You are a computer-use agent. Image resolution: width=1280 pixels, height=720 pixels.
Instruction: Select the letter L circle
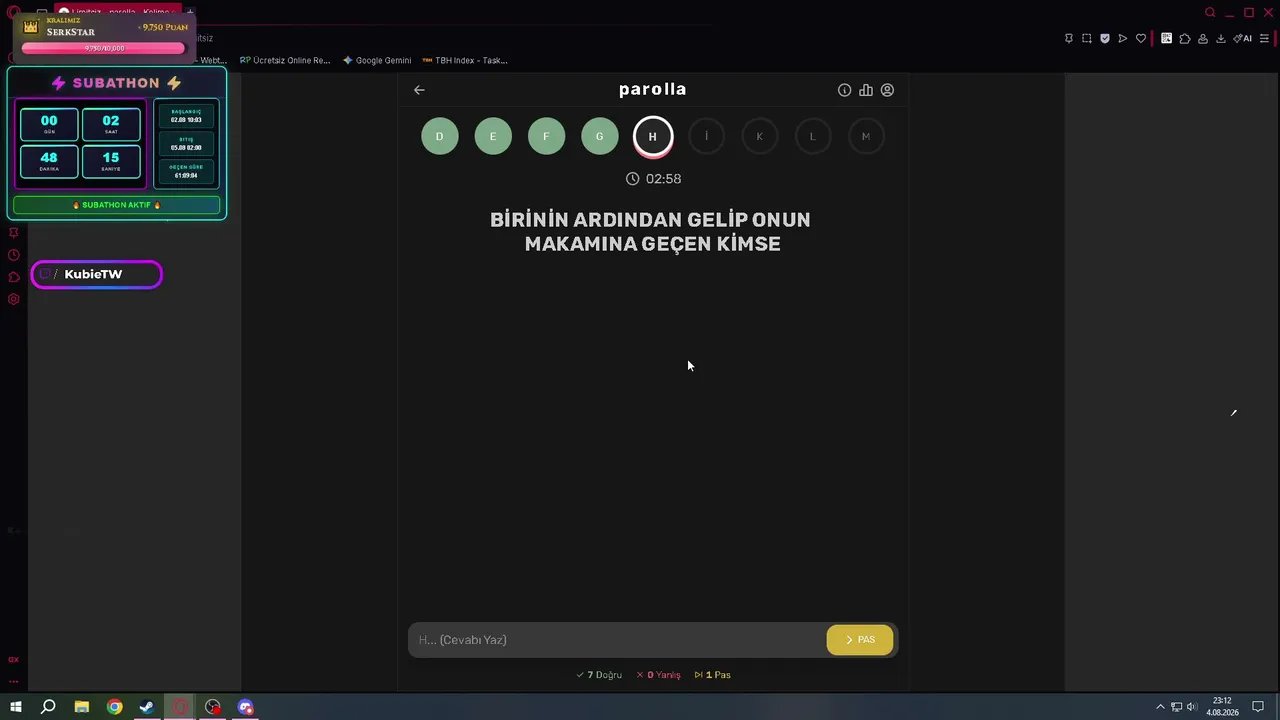[813, 136]
